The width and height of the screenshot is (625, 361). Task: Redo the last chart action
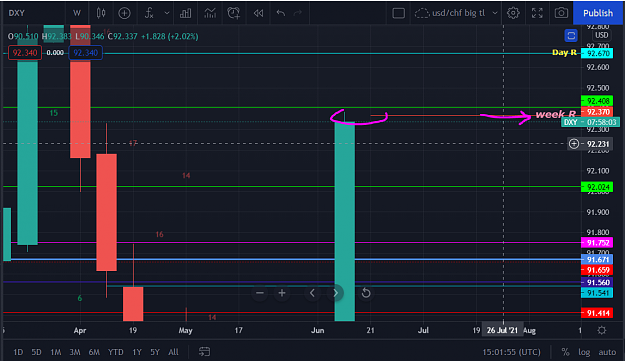pyautogui.click(x=298, y=13)
